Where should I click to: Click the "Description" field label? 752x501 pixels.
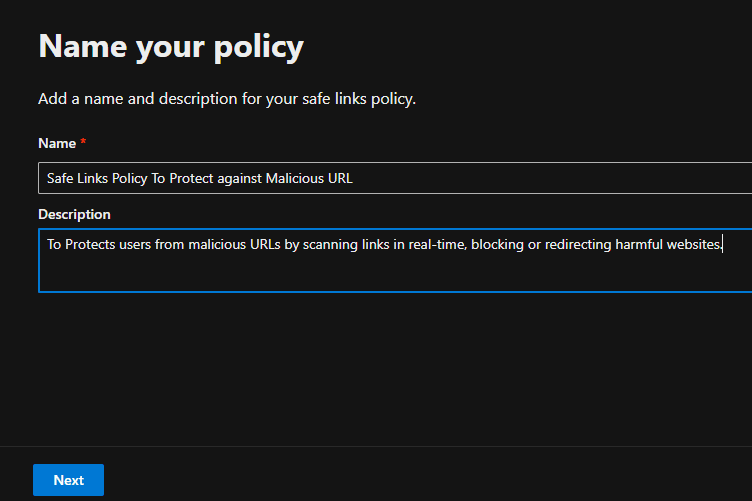tap(74, 214)
